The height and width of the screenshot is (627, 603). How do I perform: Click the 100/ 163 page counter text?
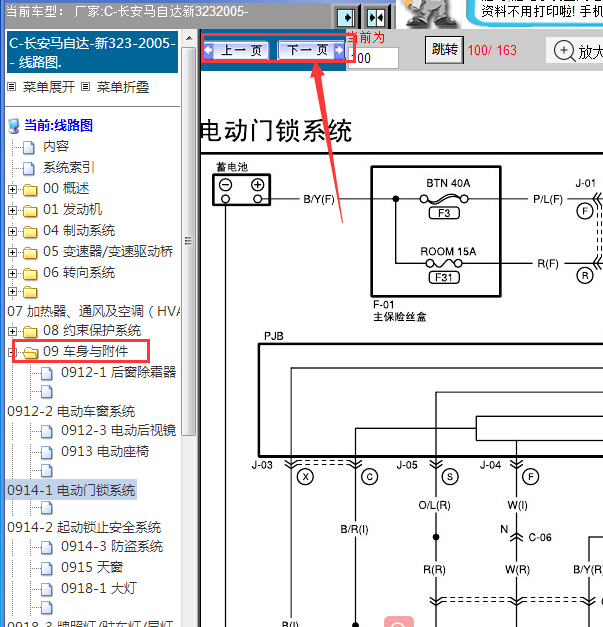(x=492, y=50)
